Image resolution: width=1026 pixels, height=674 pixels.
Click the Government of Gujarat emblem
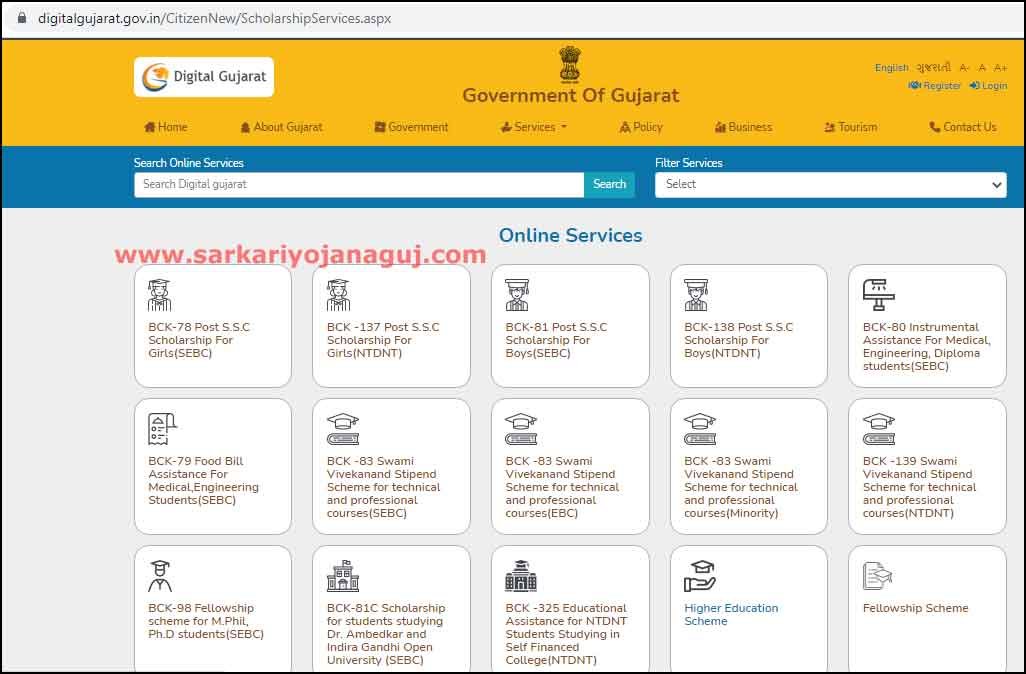click(569, 64)
